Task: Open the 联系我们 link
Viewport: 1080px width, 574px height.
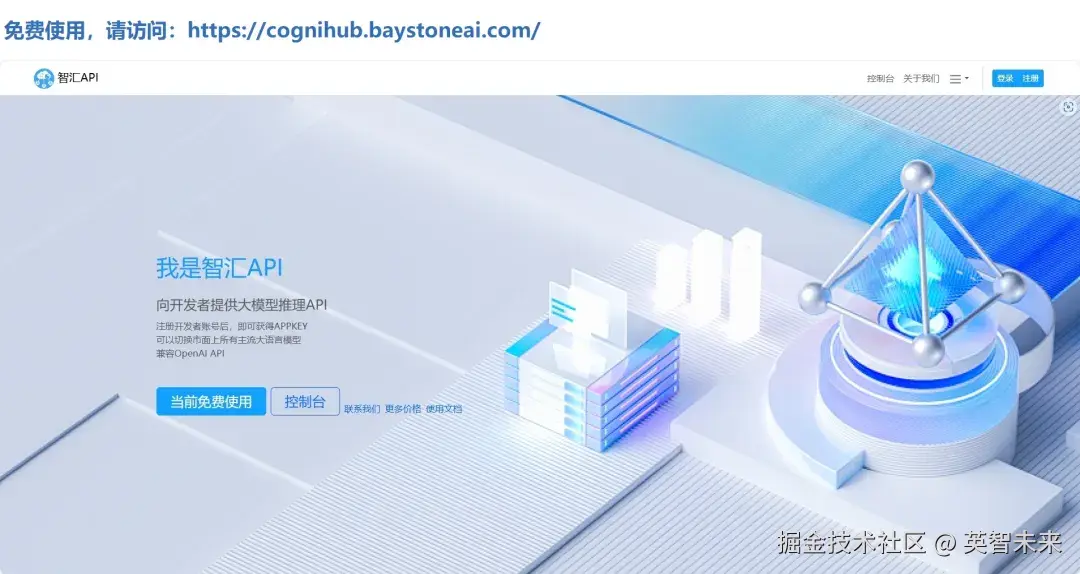Action: coord(362,409)
